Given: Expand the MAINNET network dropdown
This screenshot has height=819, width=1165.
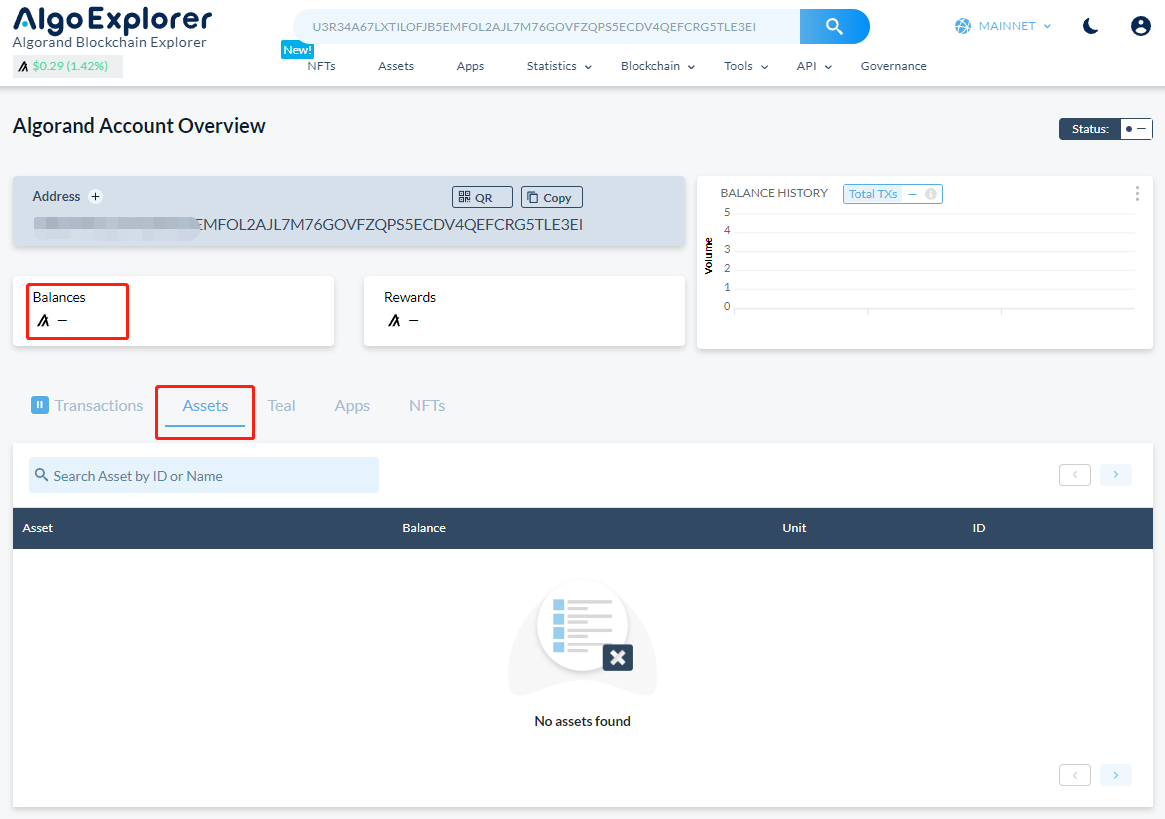Looking at the screenshot, I should point(1003,26).
